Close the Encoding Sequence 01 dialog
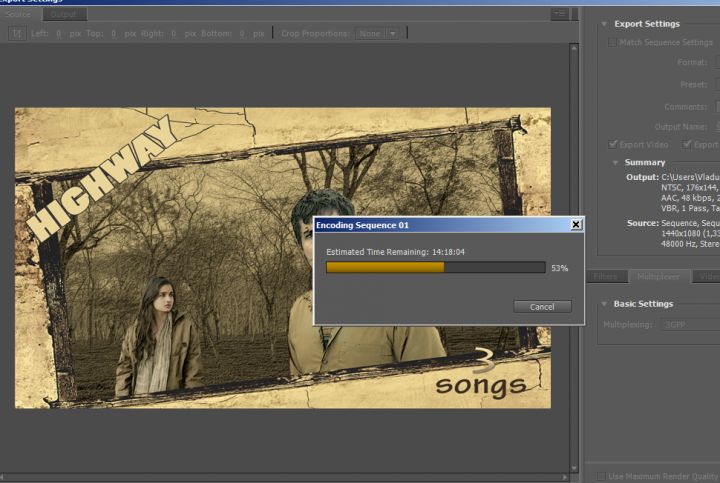Viewport: 720px width, 483px height. (576, 225)
